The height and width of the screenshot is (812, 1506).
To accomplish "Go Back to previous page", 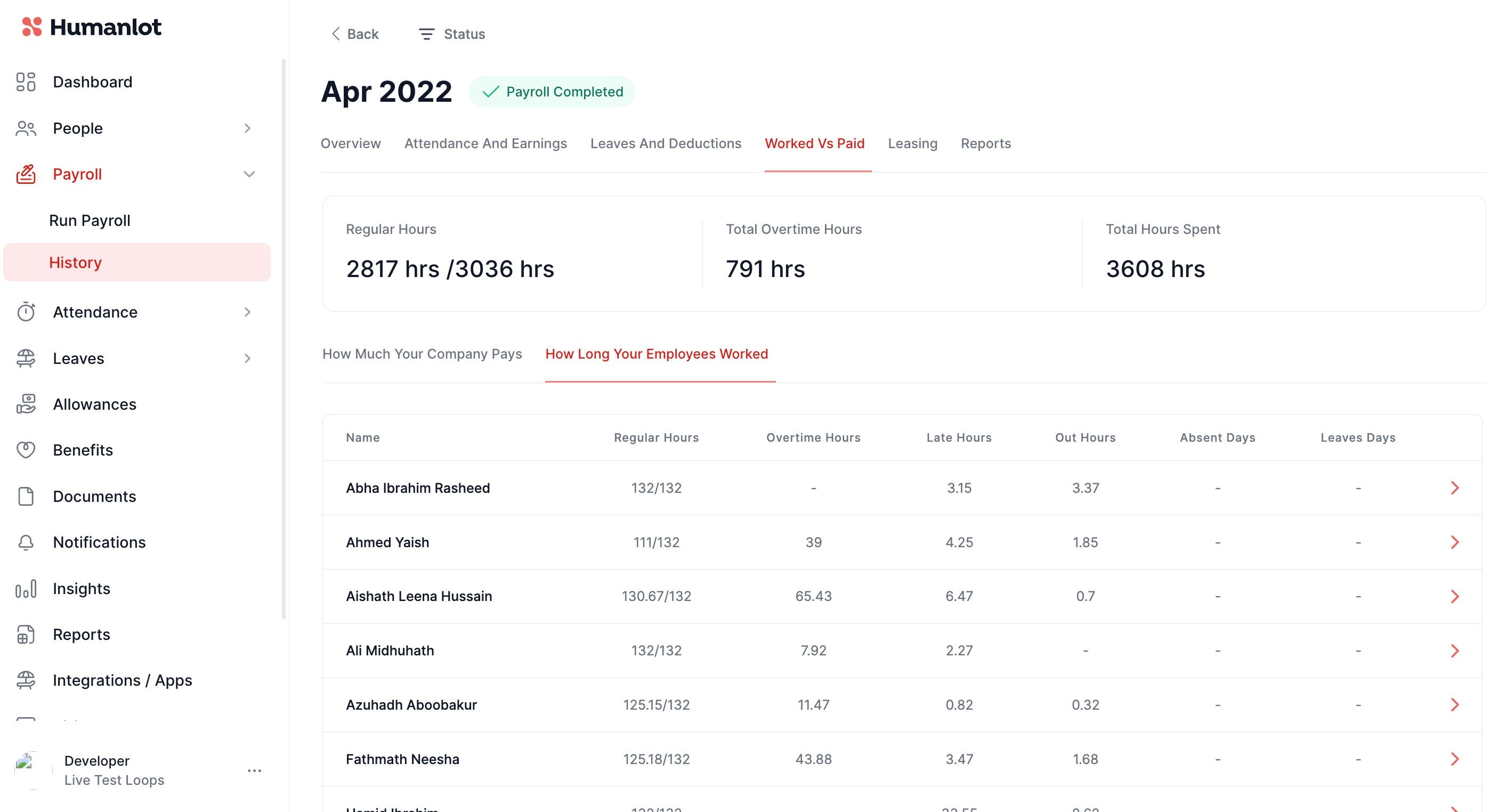I will 355,35.
